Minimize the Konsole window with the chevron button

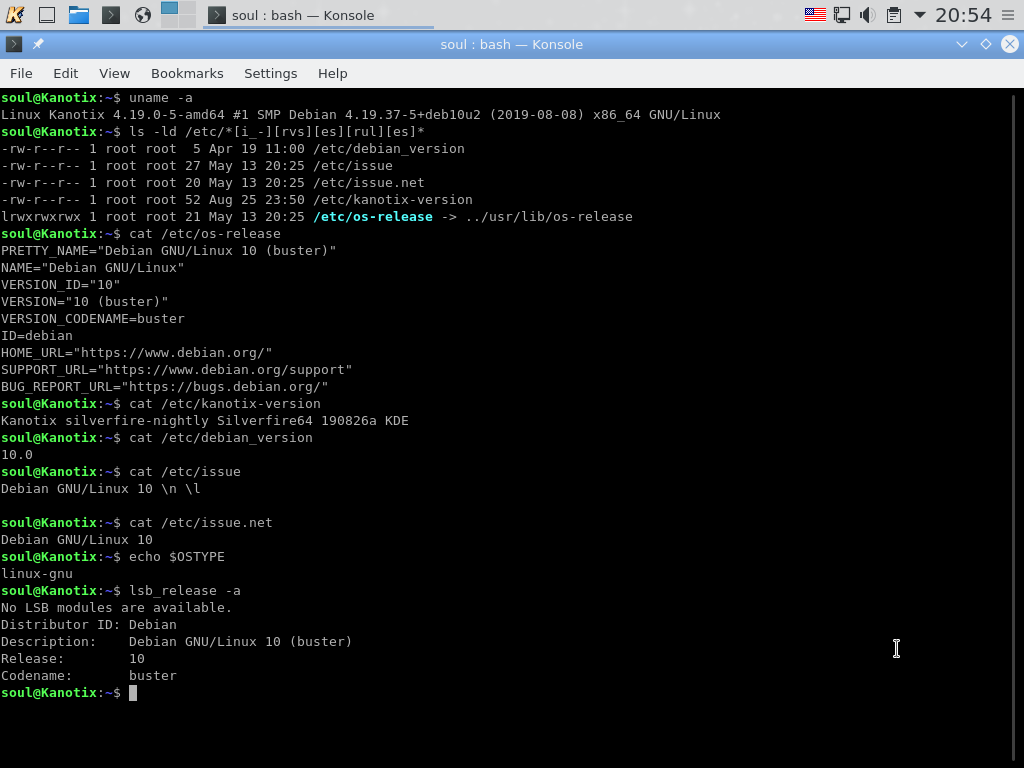tap(961, 44)
